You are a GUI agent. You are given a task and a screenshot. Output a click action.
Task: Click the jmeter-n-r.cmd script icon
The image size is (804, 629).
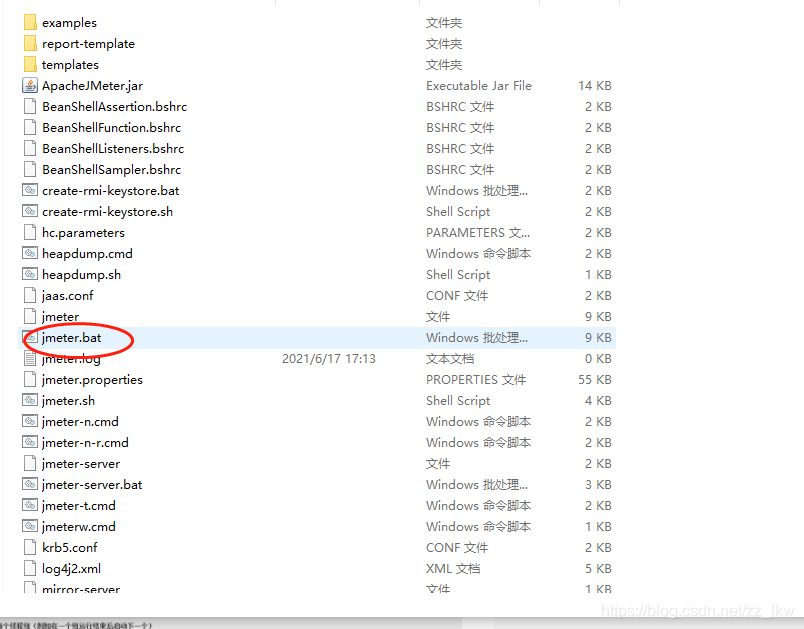click(30, 443)
